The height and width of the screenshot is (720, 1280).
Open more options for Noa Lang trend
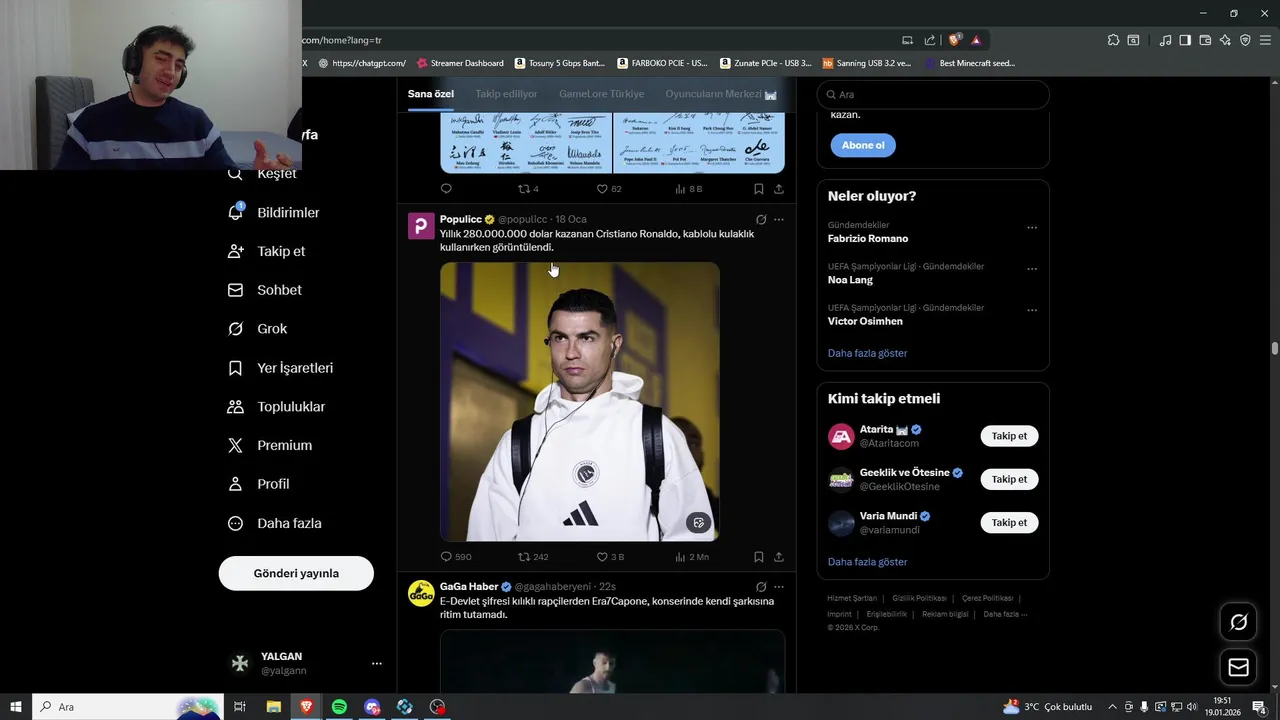coord(1032,269)
